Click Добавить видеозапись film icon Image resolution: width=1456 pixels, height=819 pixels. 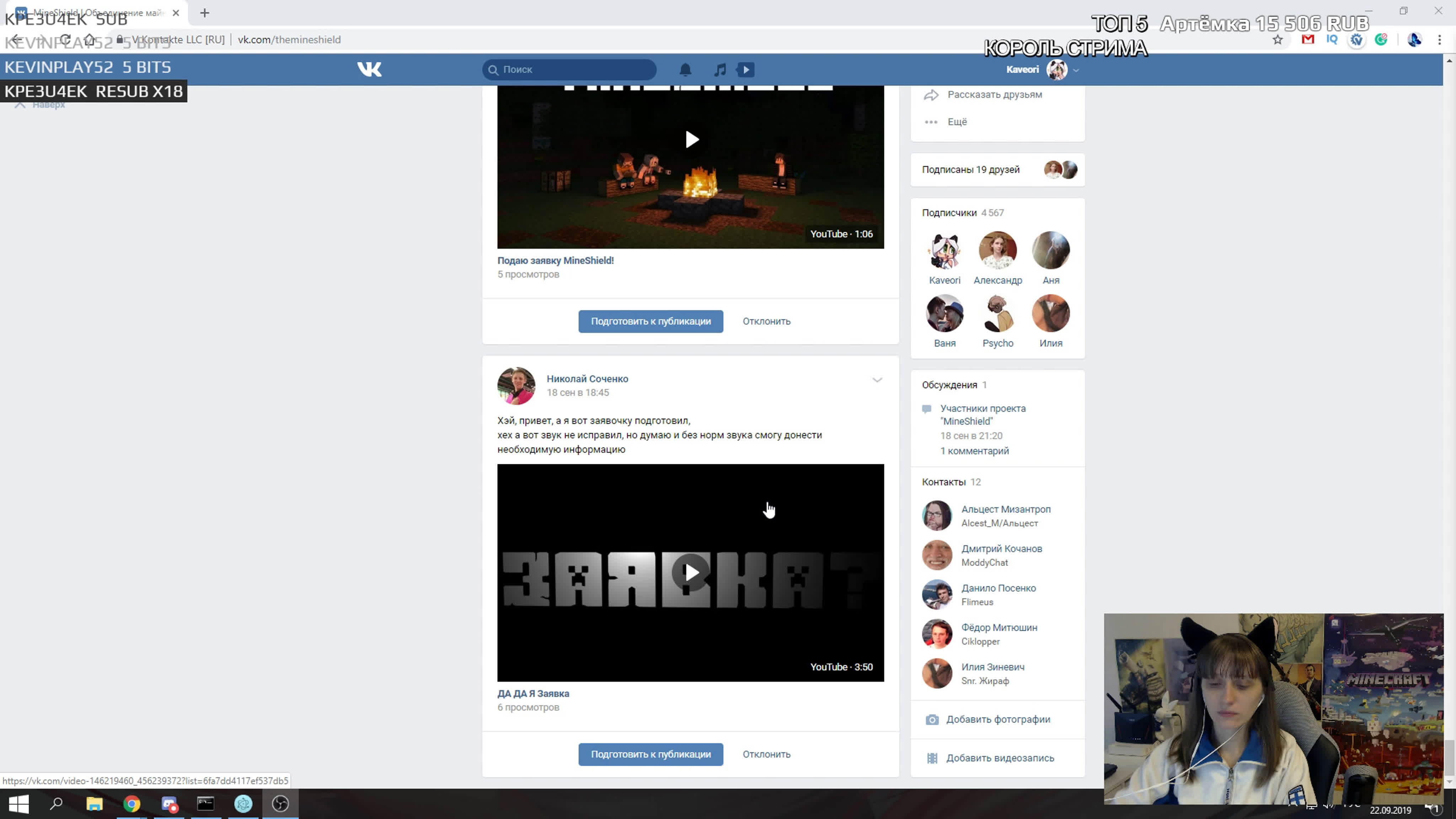932,759
